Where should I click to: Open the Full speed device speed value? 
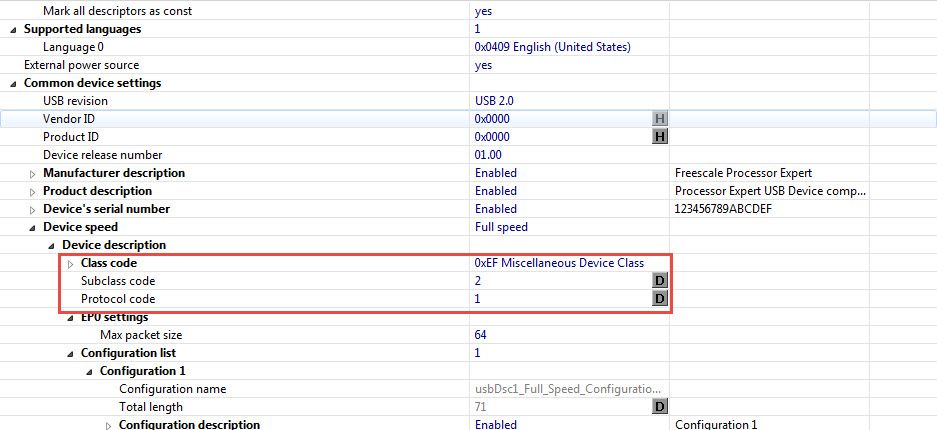coord(501,227)
